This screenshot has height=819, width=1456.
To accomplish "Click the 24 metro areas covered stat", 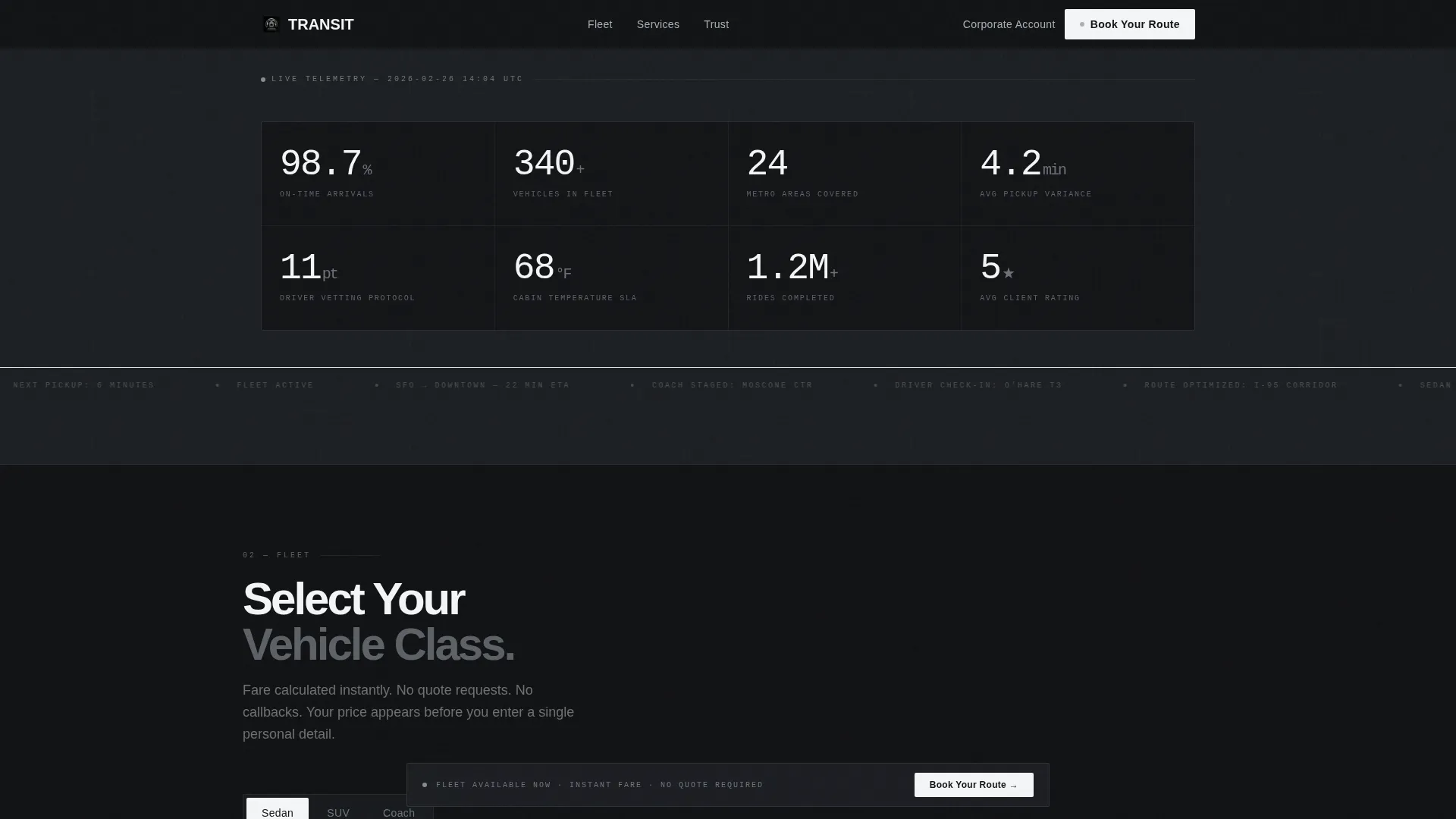I will click(x=845, y=174).
